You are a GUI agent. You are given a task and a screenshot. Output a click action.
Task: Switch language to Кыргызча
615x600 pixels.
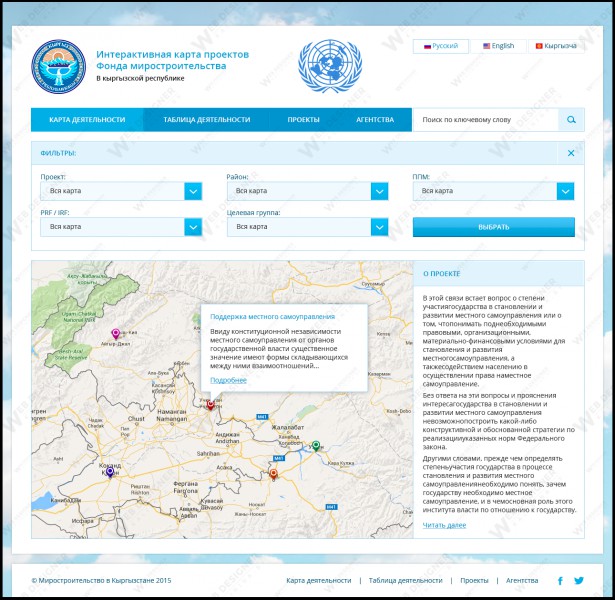[x=556, y=46]
